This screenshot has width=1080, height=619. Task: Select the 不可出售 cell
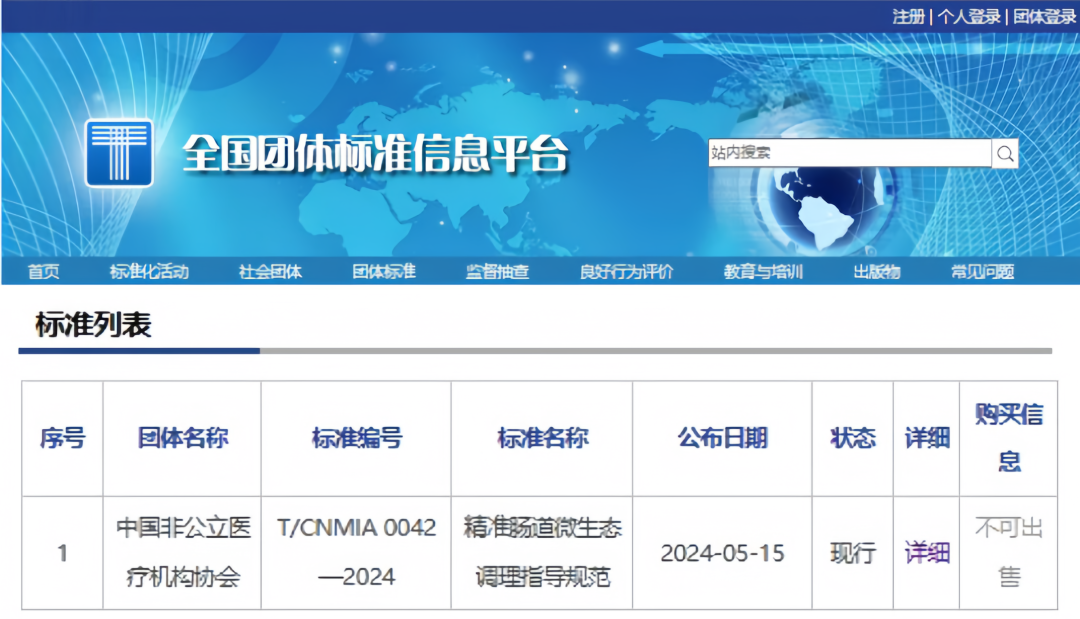click(x=1009, y=552)
